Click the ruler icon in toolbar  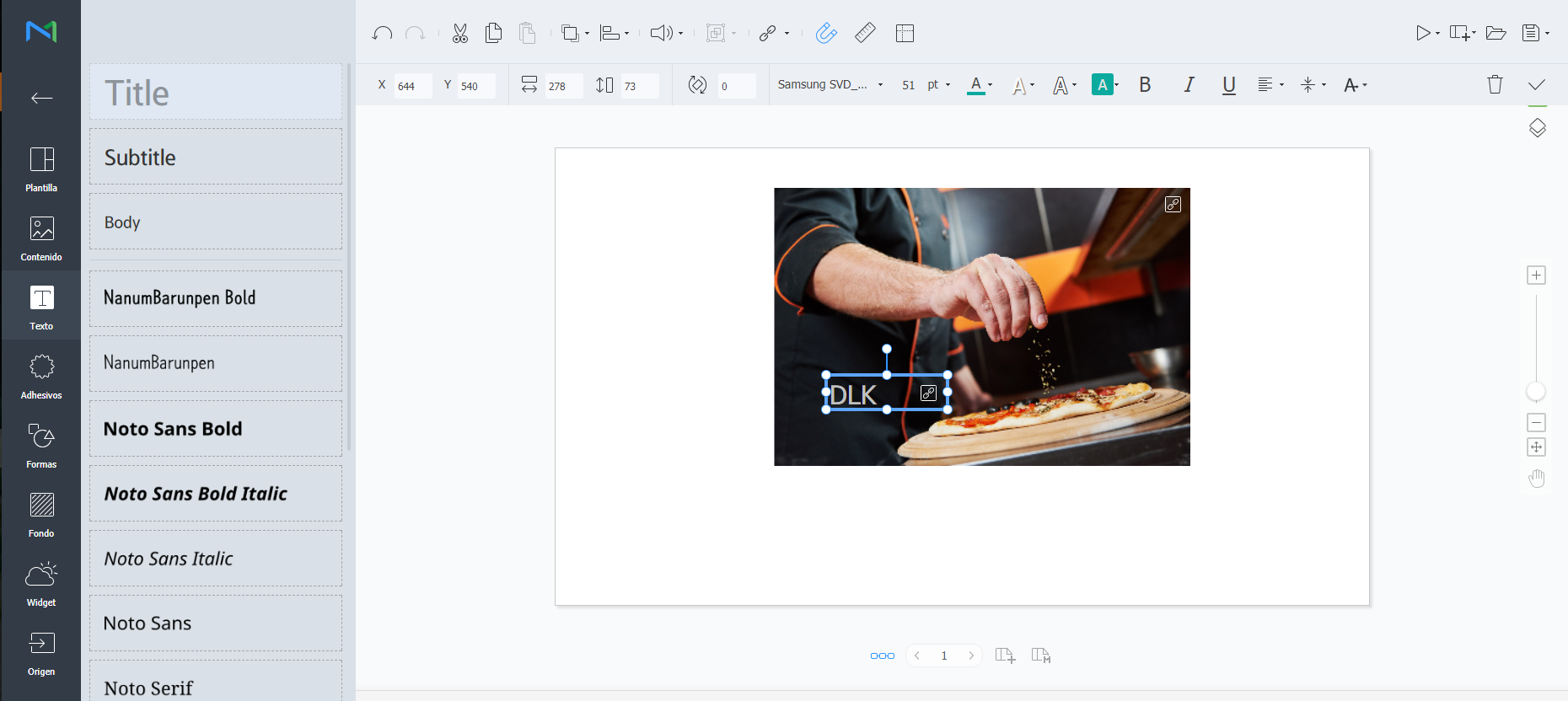click(x=865, y=34)
